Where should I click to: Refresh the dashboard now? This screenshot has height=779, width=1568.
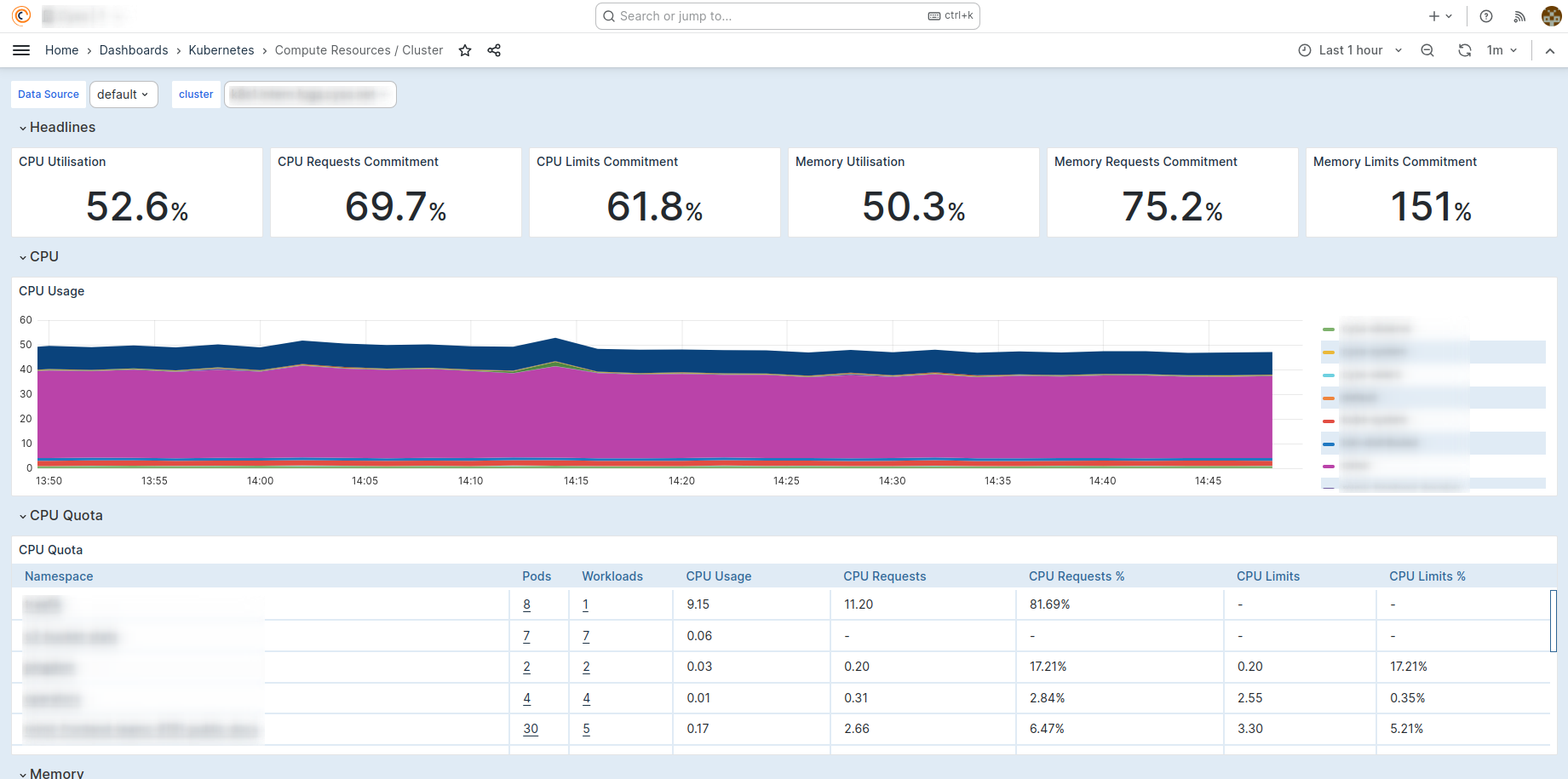pyautogui.click(x=1464, y=50)
